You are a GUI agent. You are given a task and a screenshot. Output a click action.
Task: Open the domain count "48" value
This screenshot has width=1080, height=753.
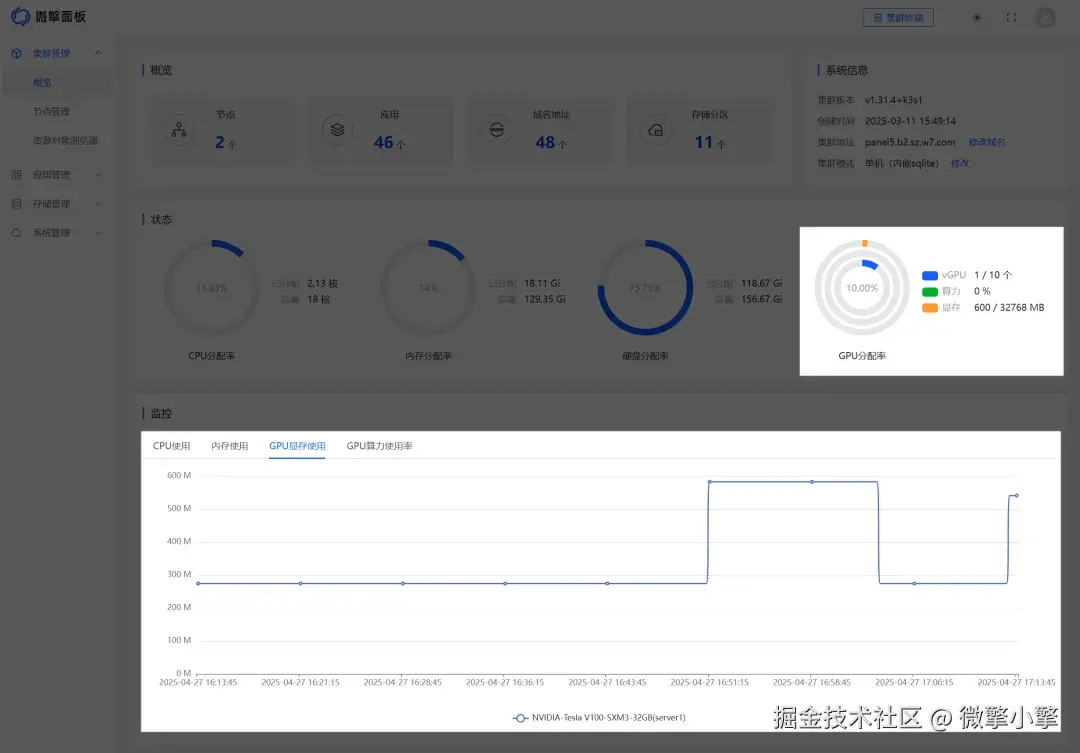click(x=545, y=143)
